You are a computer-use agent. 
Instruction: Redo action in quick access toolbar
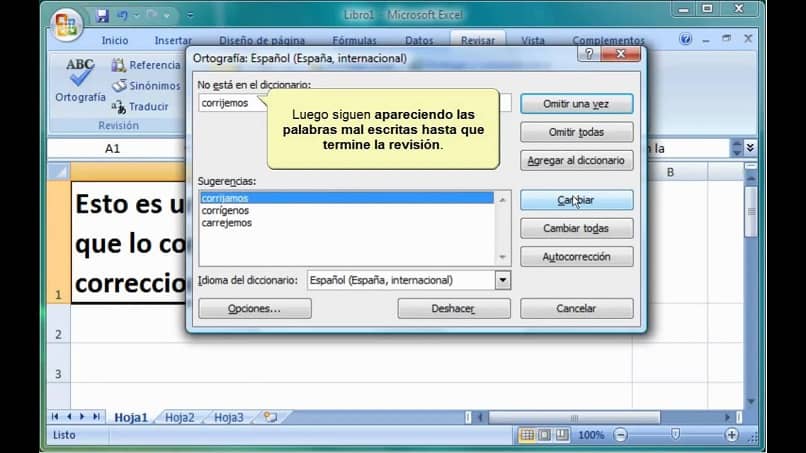[152, 15]
